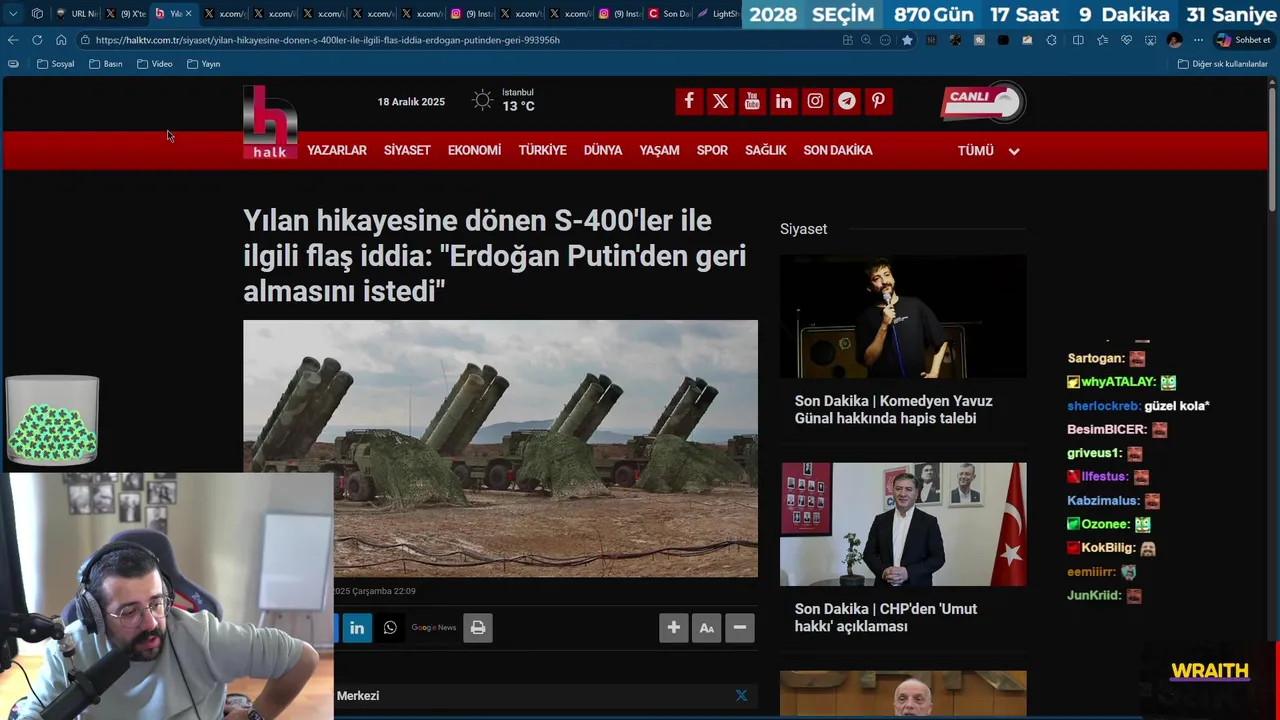Share article on LinkedIn below the photo

tap(357, 628)
